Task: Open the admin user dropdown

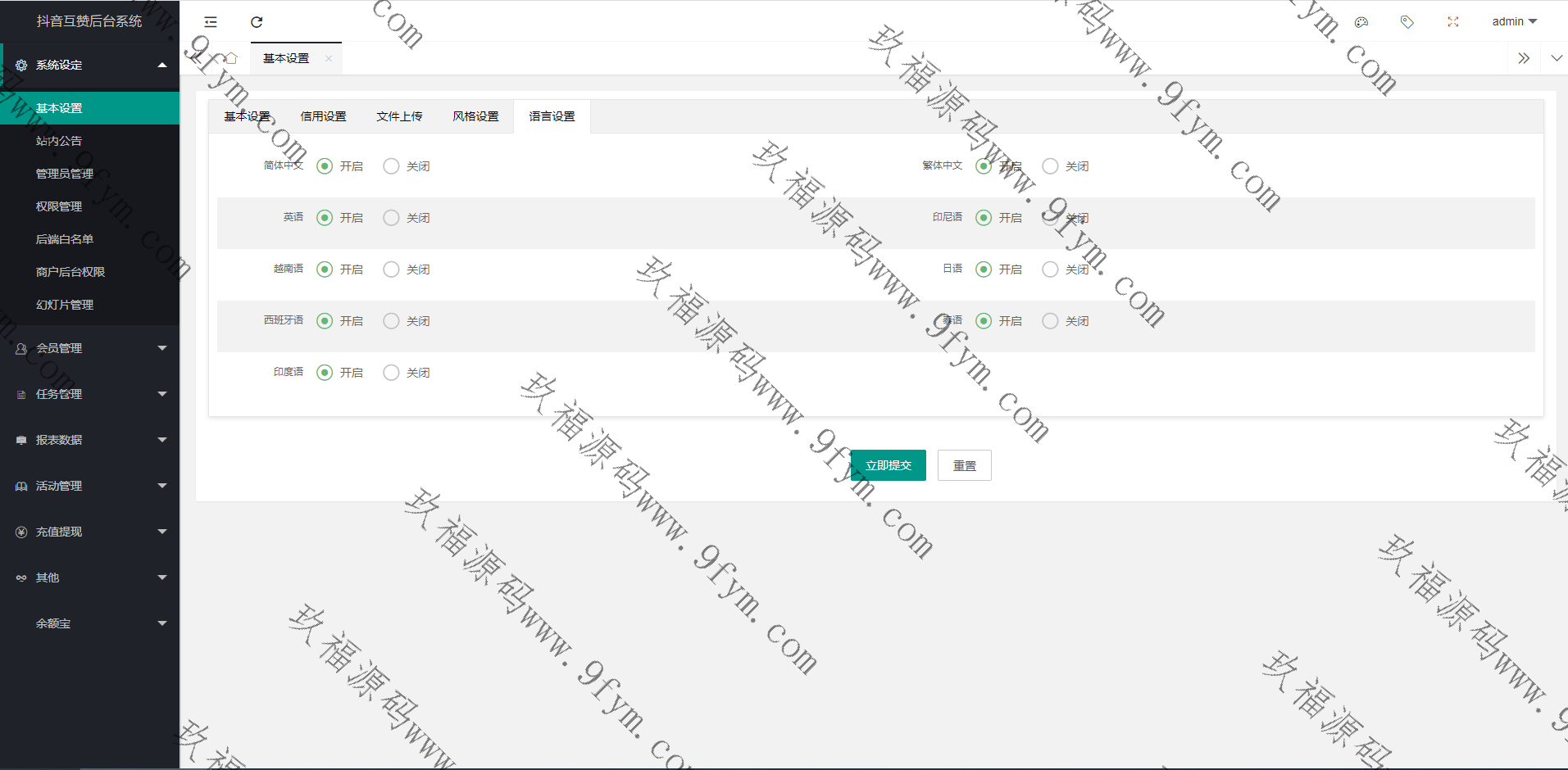Action: [1514, 22]
